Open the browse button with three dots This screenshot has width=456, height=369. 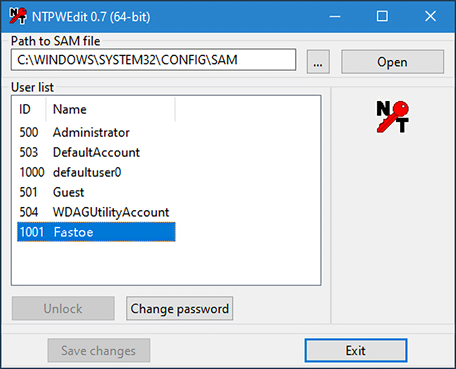pos(318,62)
